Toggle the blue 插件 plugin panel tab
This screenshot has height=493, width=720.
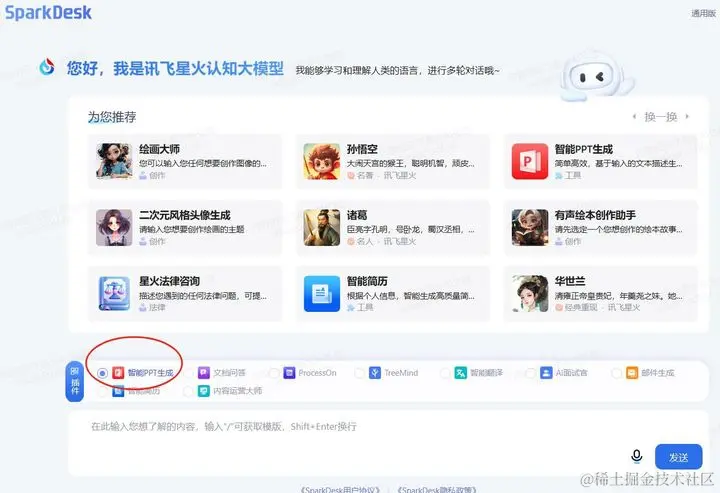(74, 381)
